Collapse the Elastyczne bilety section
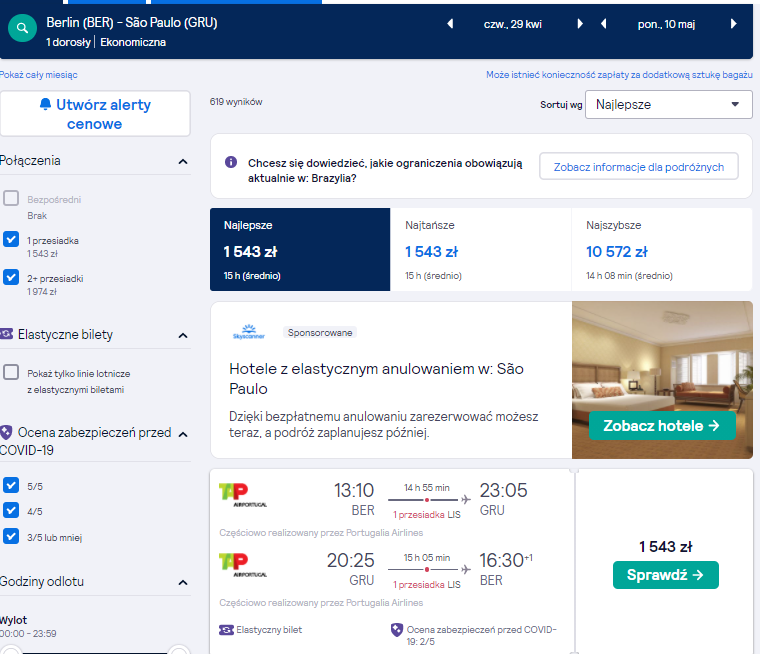 click(183, 335)
